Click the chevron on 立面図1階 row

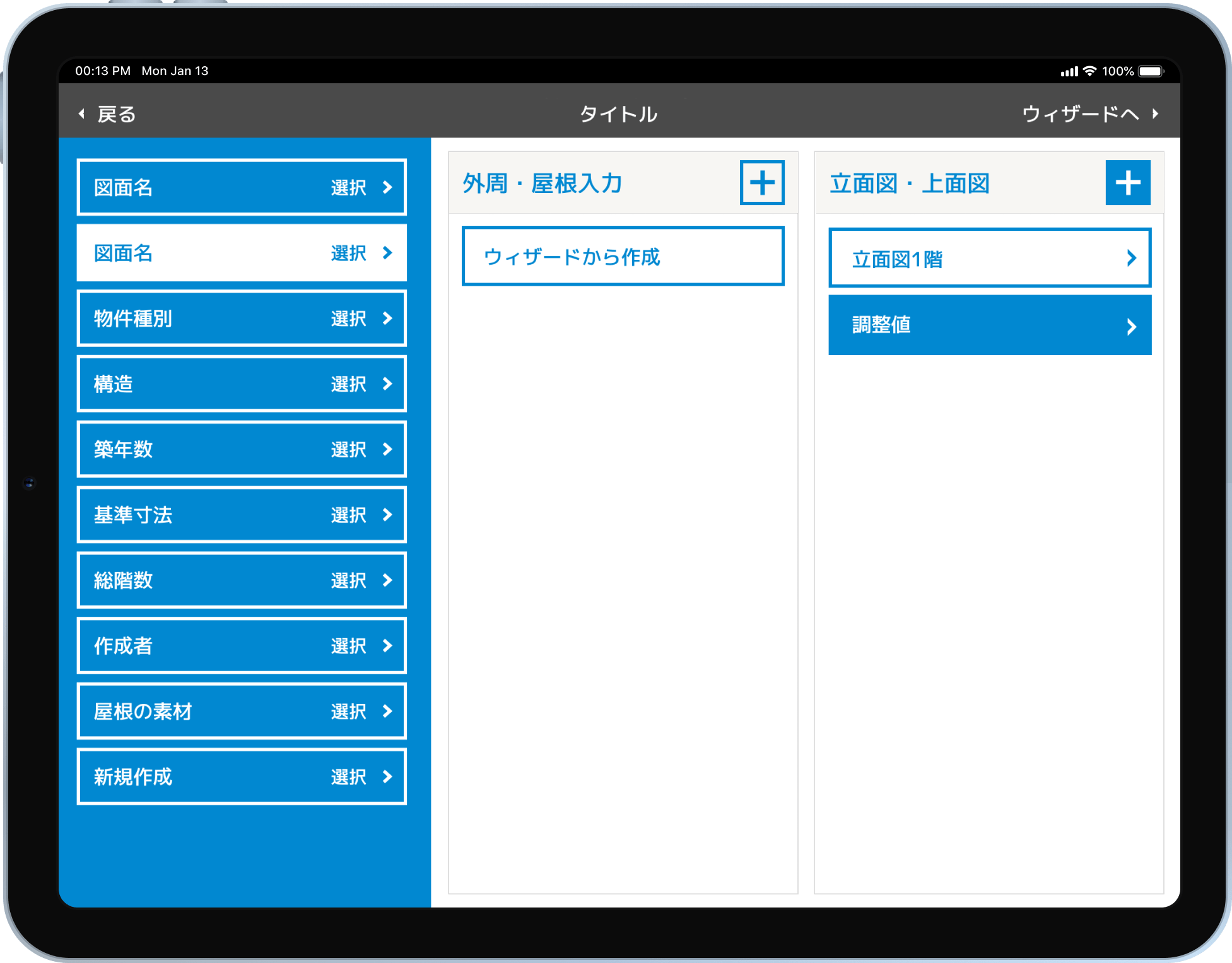(x=1131, y=258)
